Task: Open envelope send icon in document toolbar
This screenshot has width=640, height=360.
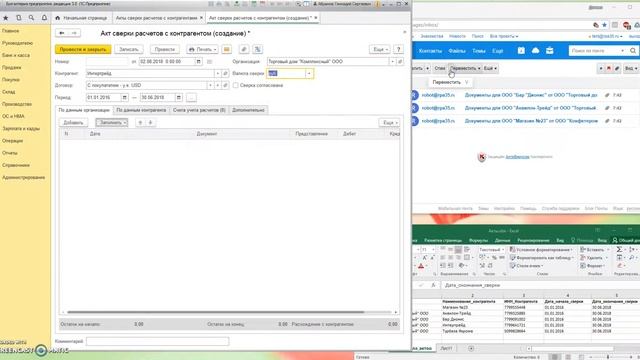Action: tap(227, 49)
